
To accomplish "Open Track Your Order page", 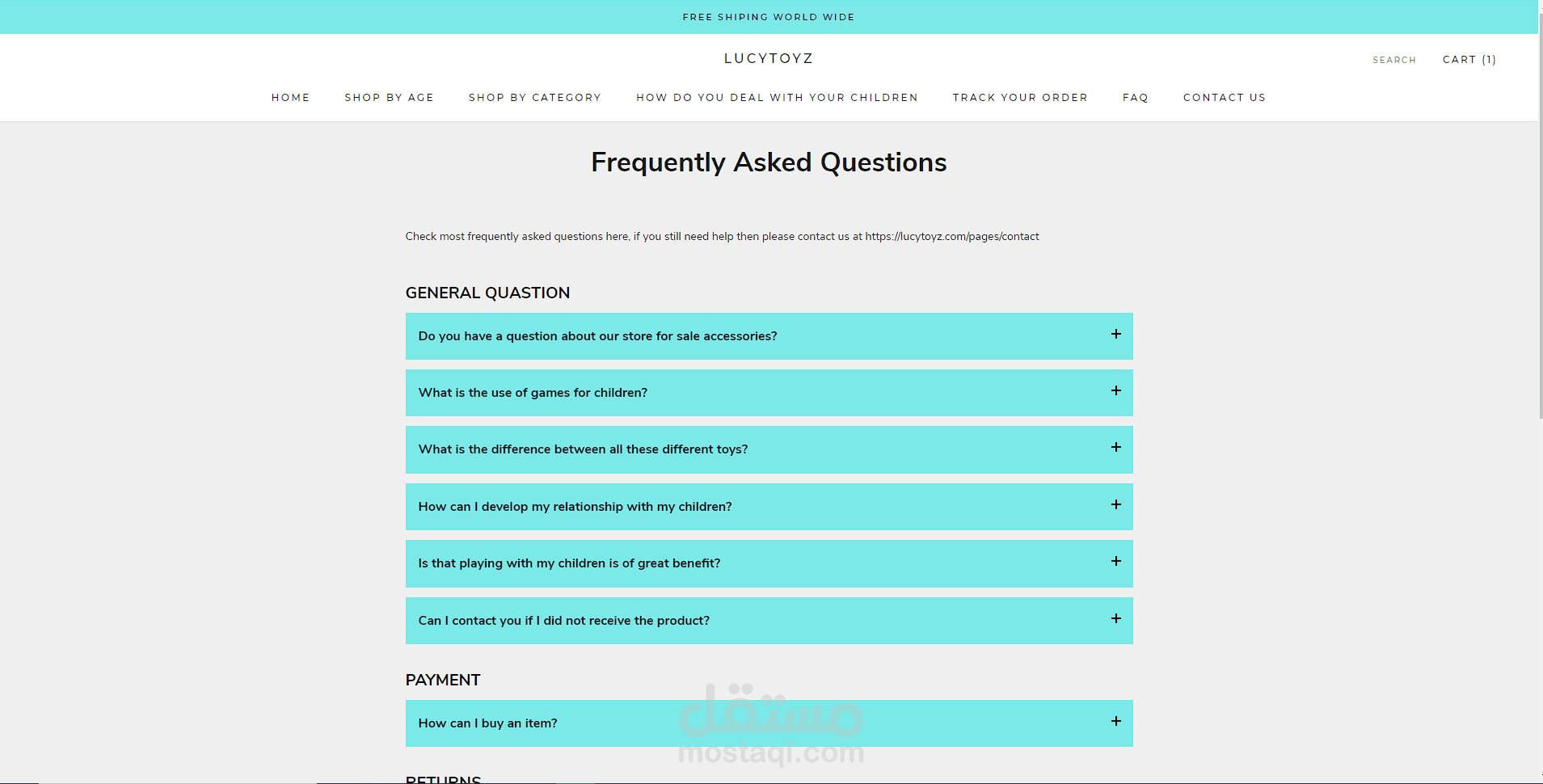I will [1019, 98].
